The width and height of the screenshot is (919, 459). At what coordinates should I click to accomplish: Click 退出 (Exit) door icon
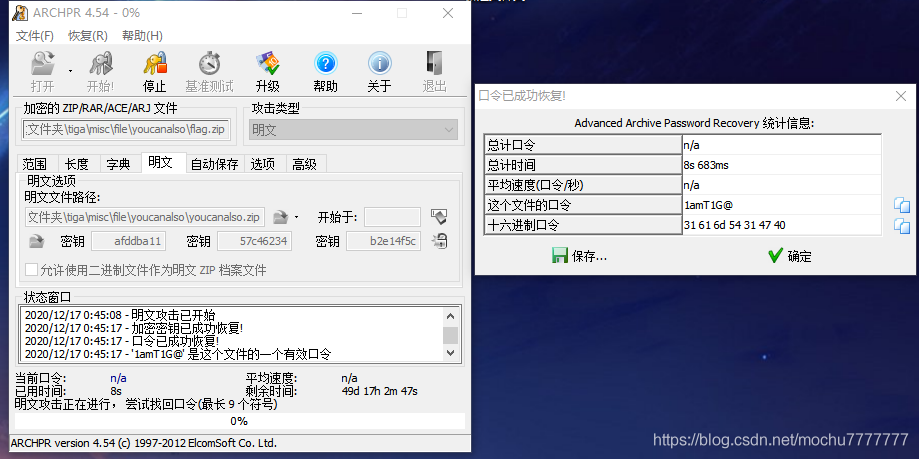coord(434,63)
